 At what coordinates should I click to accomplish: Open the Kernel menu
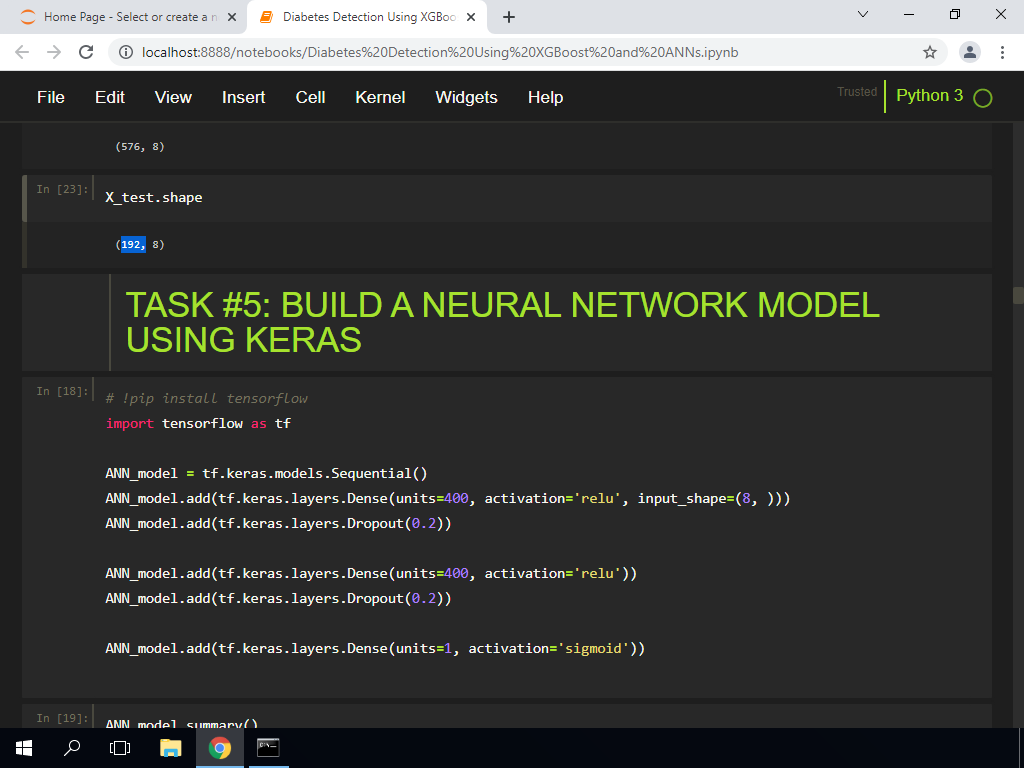click(x=380, y=97)
